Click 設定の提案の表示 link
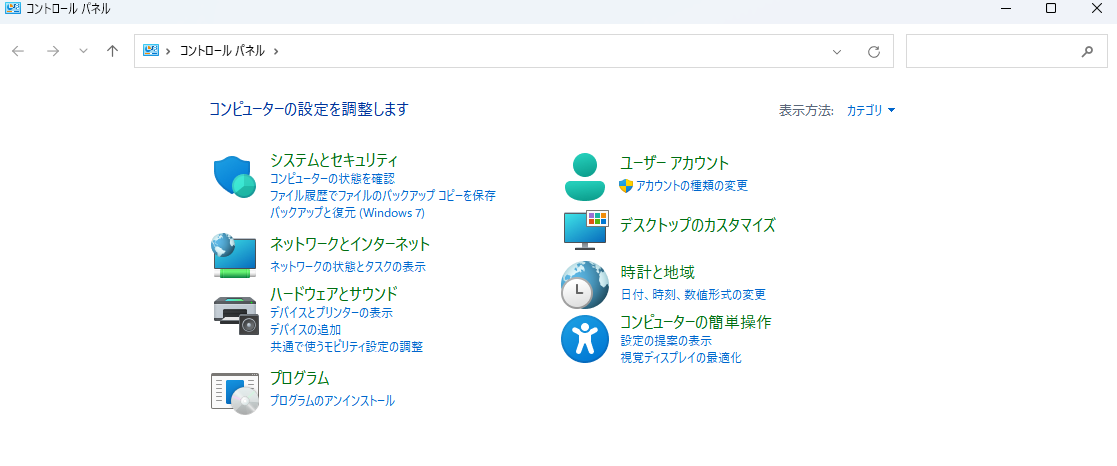The height and width of the screenshot is (466, 1117). click(x=666, y=341)
